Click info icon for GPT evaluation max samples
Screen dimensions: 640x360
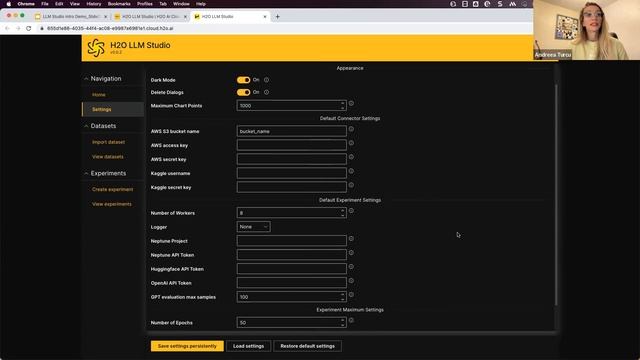pyautogui.click(x=351, y=295)
